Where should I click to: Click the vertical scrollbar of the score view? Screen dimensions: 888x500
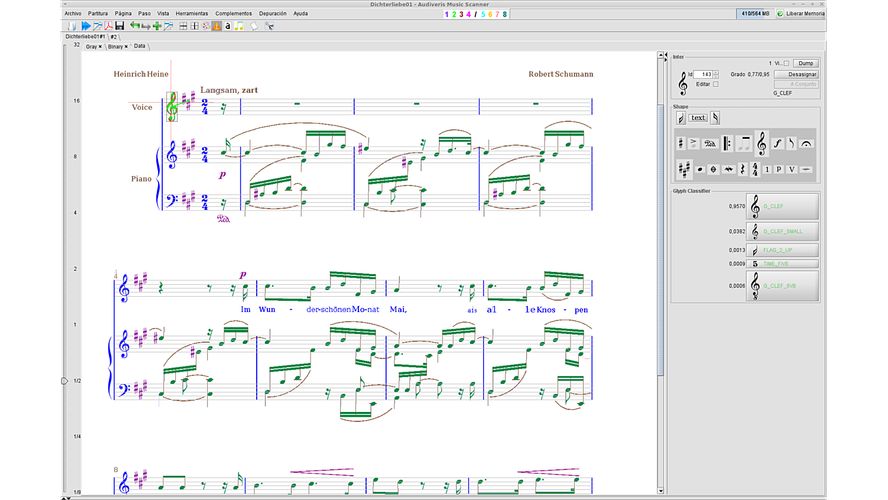[x=660, y=238]
